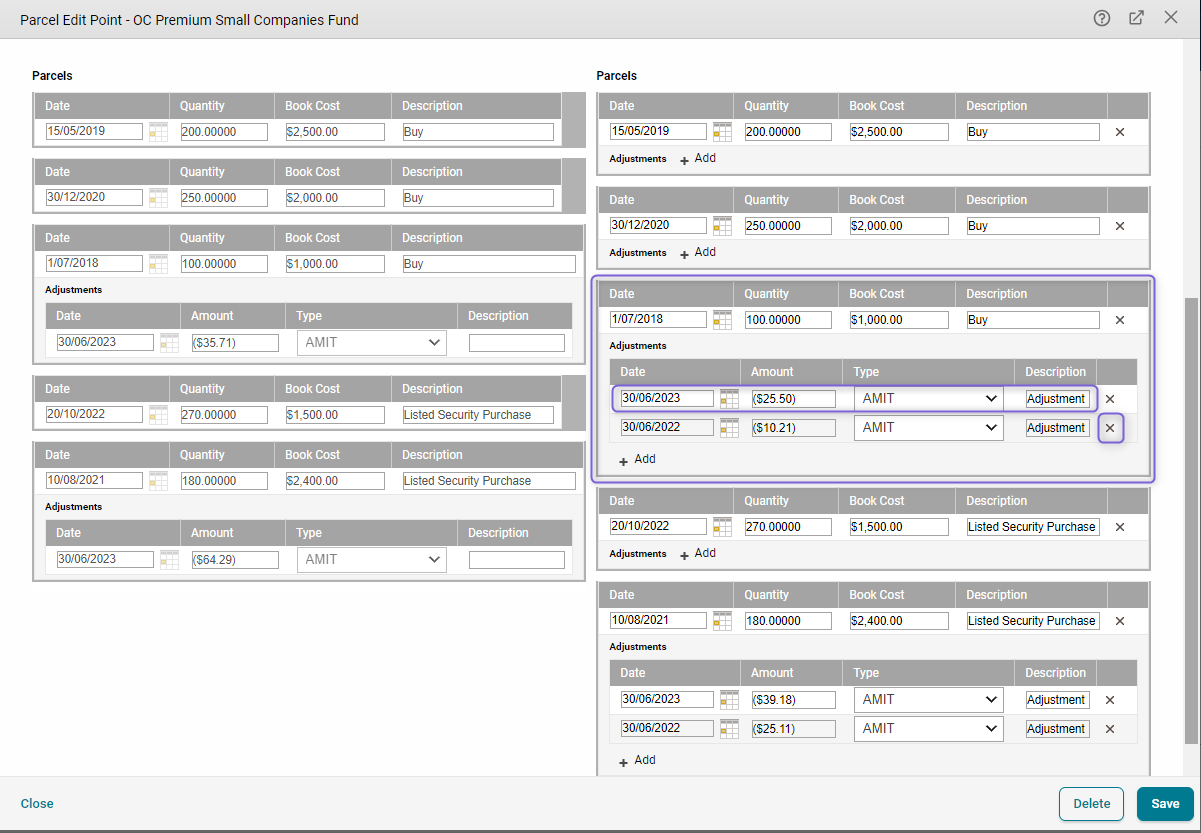Edit right adjustment date 30/06/2023 in 1/07/2018 parcel
1201x833 pixels.
tap(667, 398)
